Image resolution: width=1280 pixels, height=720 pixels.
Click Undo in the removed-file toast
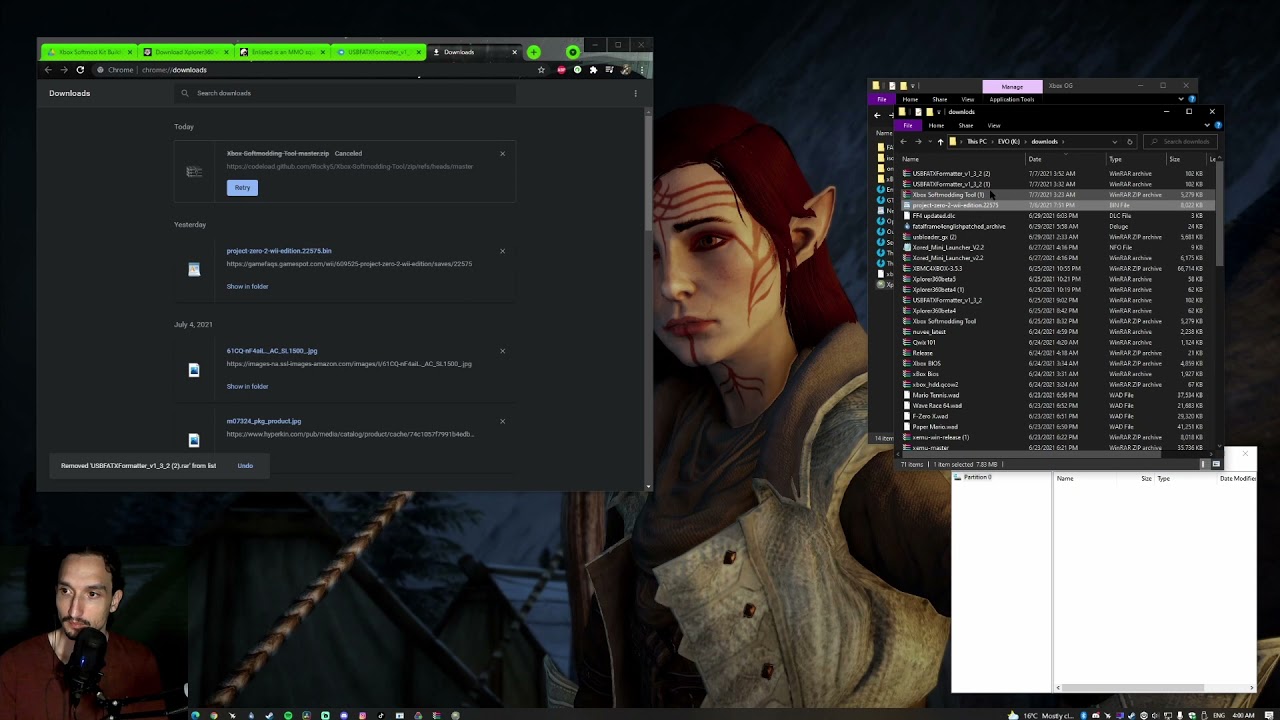pyautogui.click(x=245, y=465)
